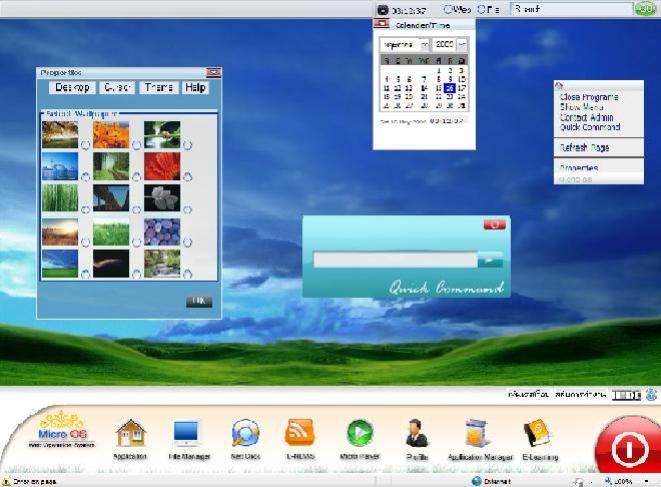
Task: Pick the radio beside the sunset field wallpaper
Action: (x=85, y=242)
